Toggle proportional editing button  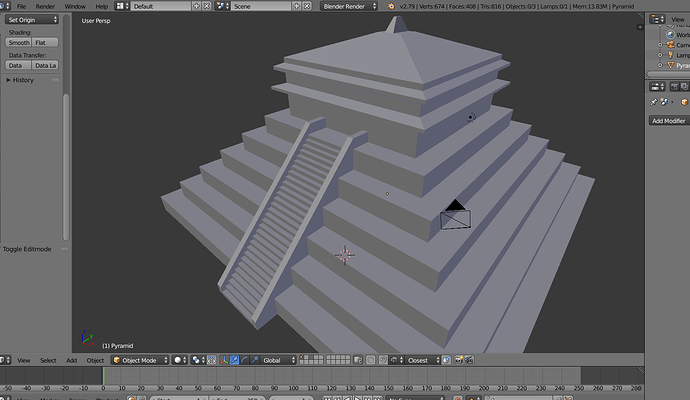[371, 360]
